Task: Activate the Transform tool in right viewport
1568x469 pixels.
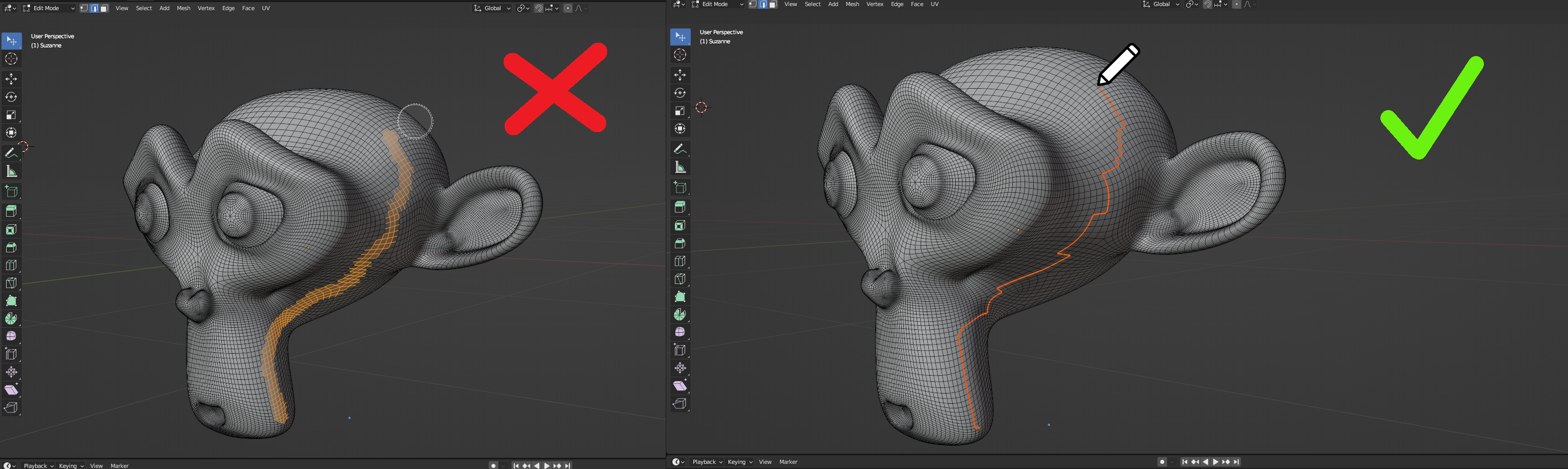Action: click(681, 128)
